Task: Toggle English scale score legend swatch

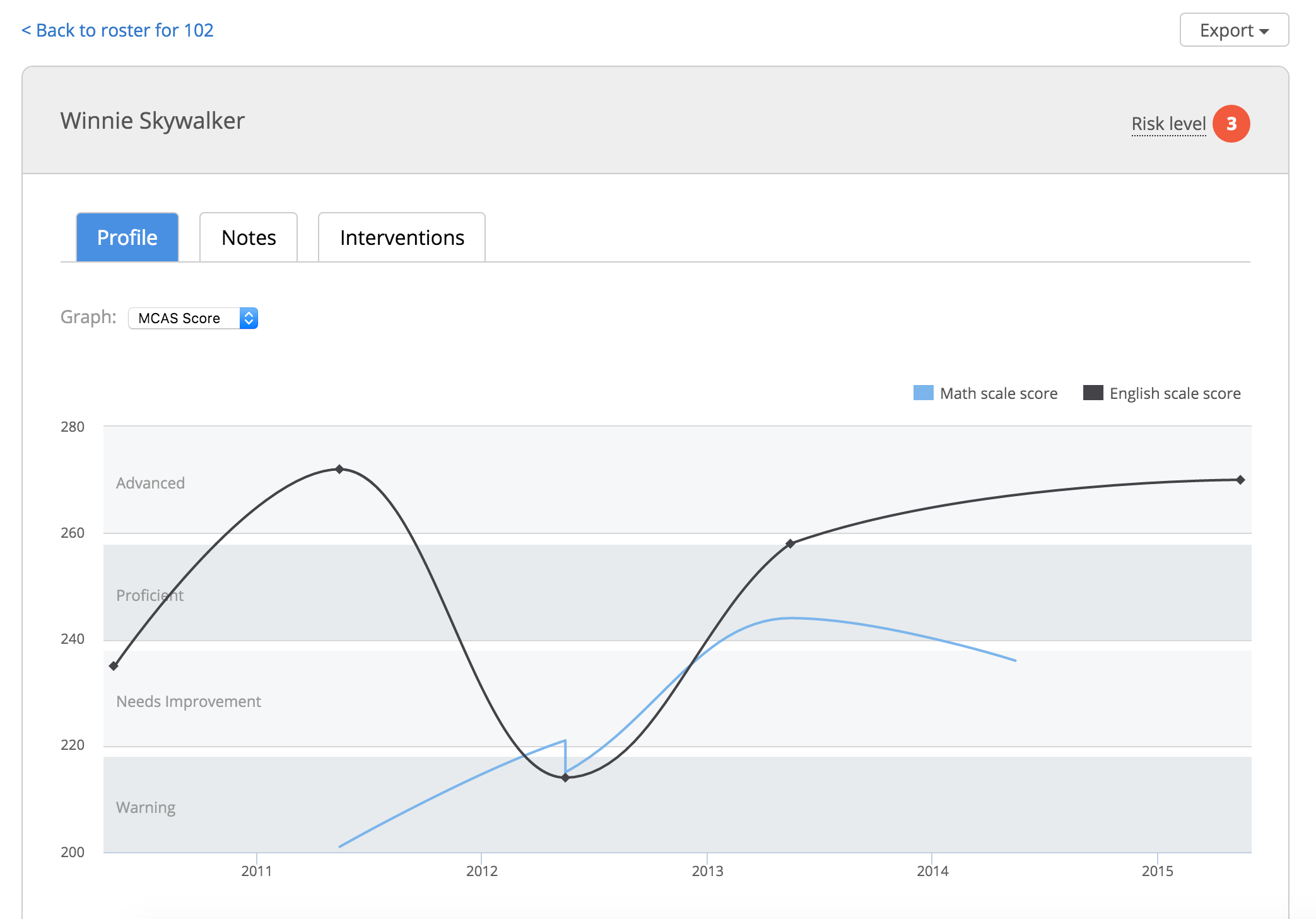Action: pos(1093,393)
